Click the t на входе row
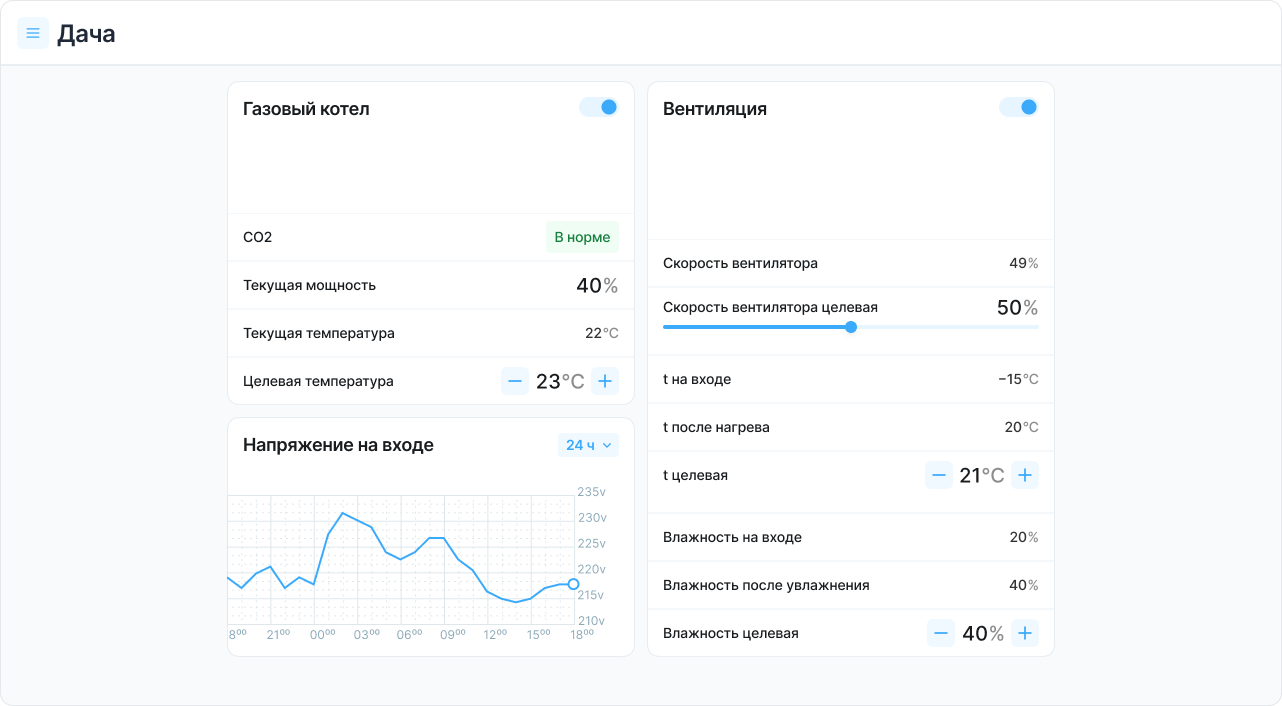 point(850,379)
